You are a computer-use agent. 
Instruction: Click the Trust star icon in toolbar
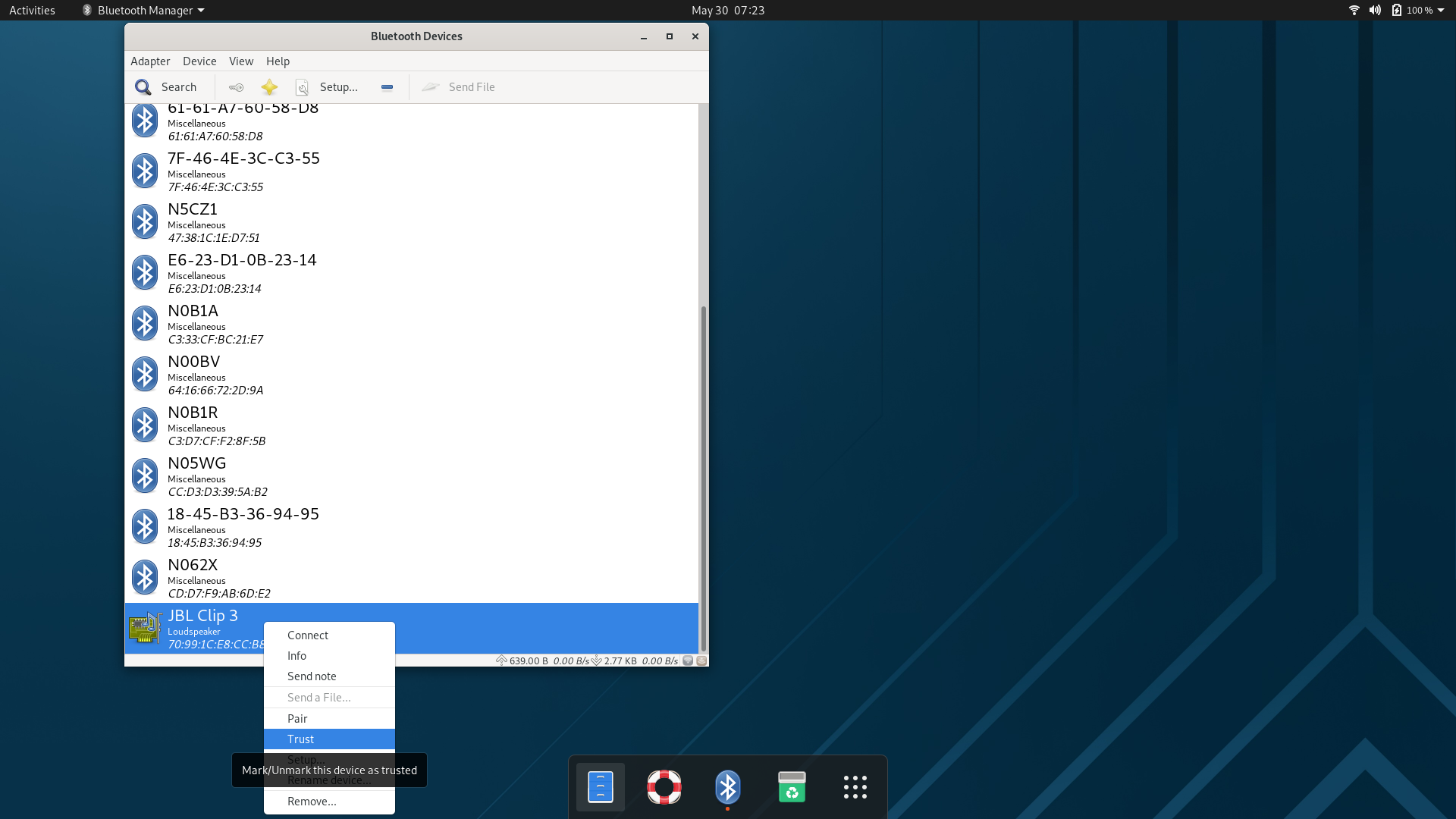click(269, 87)
